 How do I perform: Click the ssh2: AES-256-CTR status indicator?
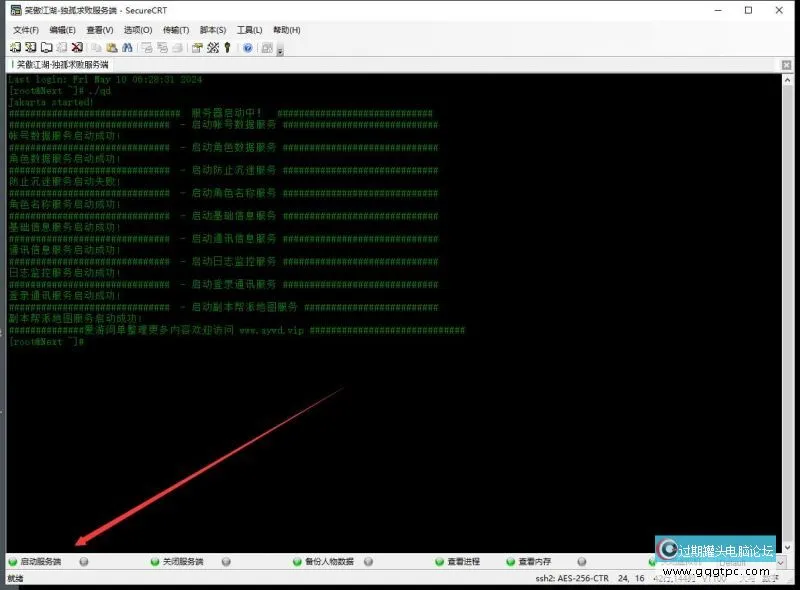[x=570, y=577]
